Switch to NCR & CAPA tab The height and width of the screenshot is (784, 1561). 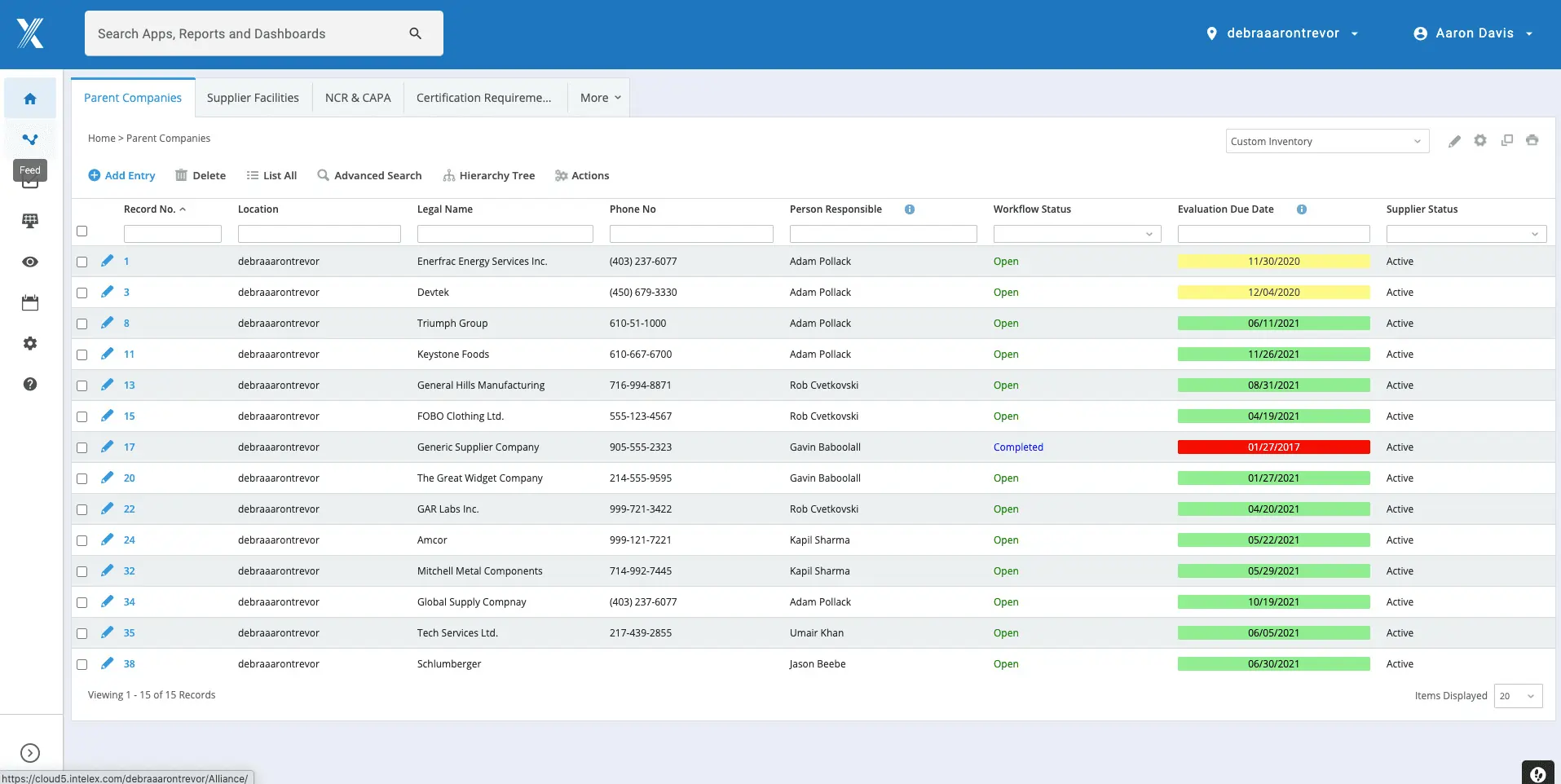pyautogui.click(x=358, y=98)
